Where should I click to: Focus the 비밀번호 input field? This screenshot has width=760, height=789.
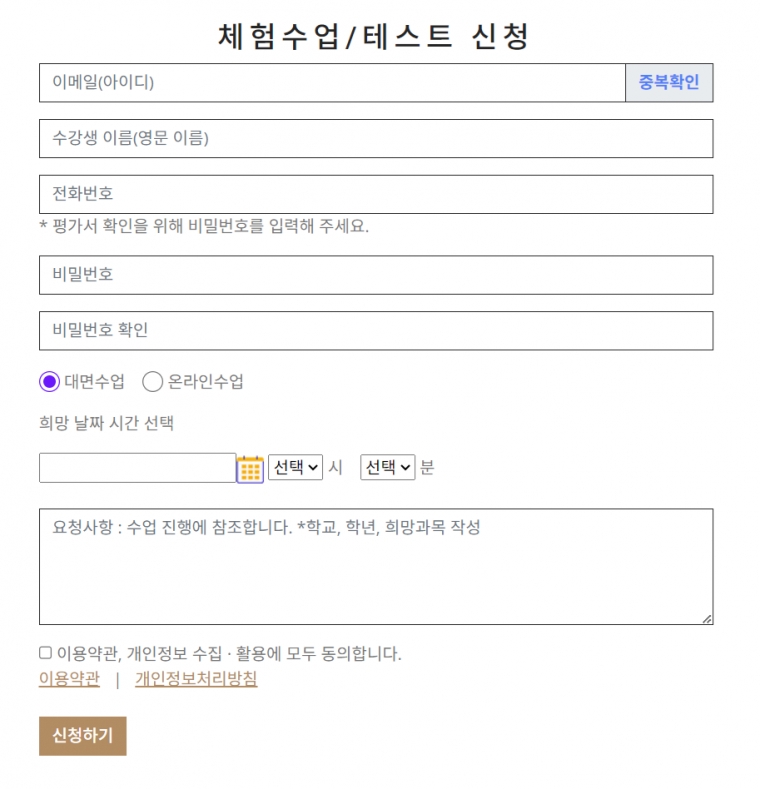(376, 275)
